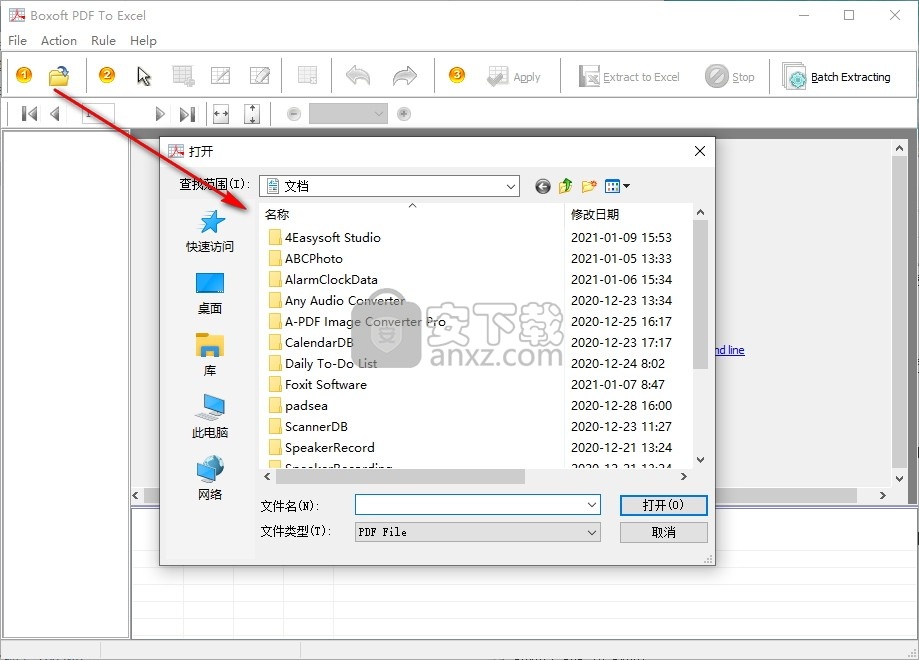Click the Stop toolbar button
Viewport: 919px width, 660px height.
click(x=730, y=77)
